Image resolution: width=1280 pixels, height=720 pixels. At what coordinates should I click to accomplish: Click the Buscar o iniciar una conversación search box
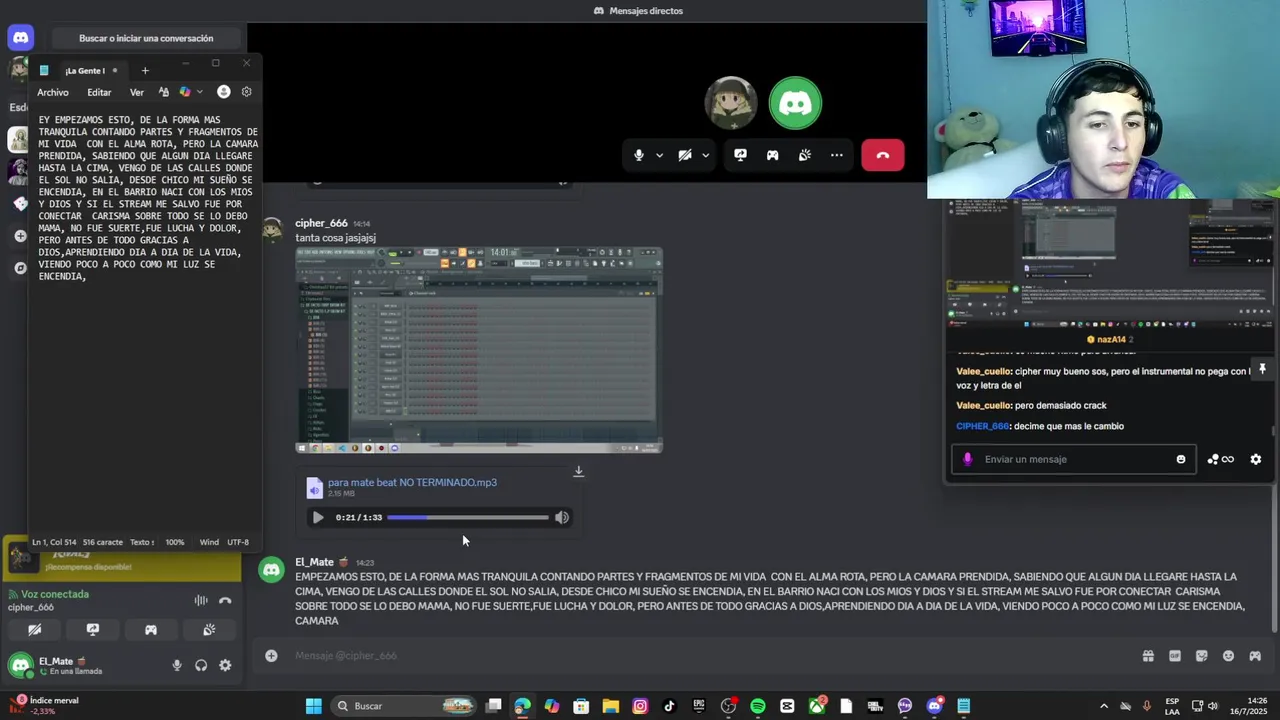tap(146, 38)
